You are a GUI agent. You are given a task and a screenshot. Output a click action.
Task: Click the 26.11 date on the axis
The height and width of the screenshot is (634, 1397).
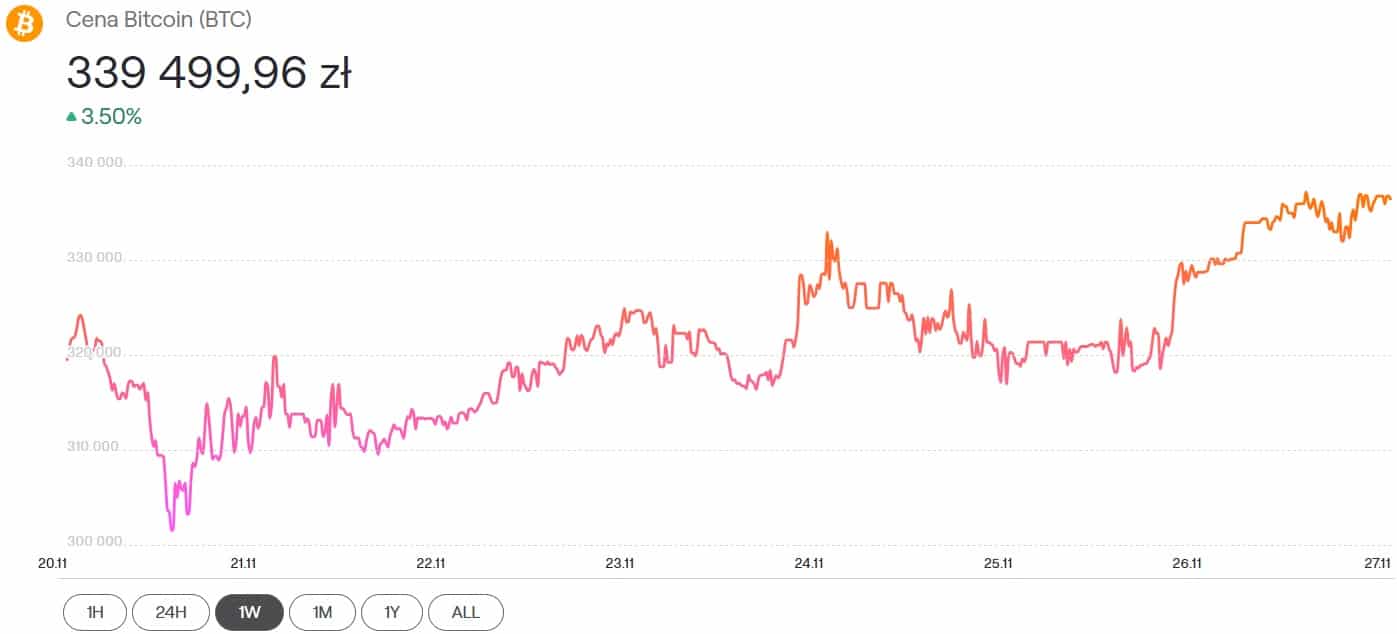click(x=1186, y=563)
